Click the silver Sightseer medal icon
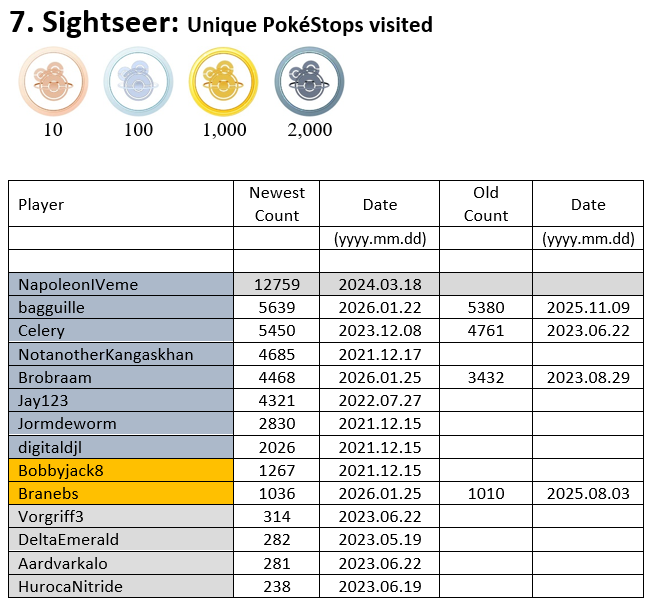Screen dimensions: 654x606 [x=139, y=83]
